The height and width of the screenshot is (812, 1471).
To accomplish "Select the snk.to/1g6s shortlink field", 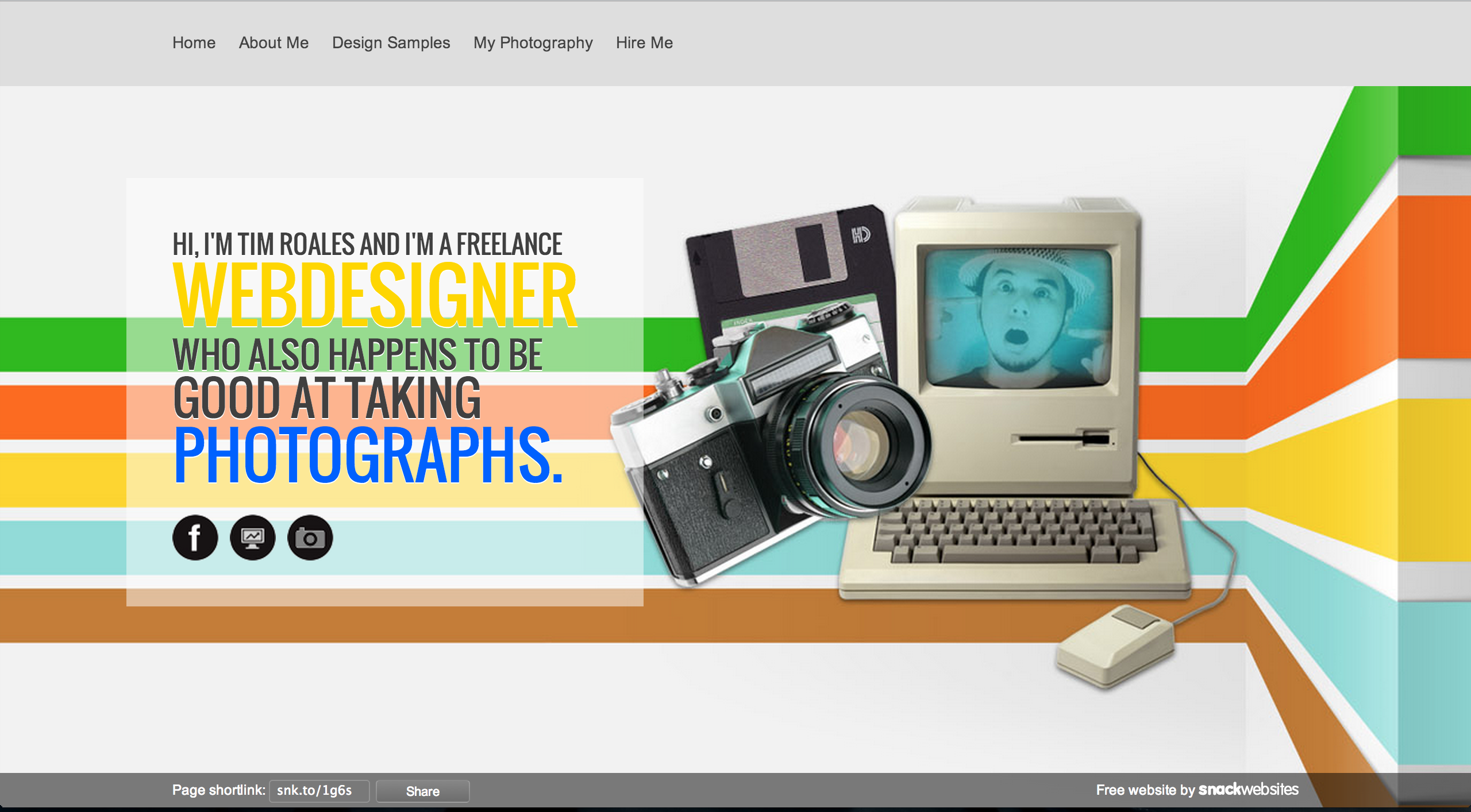I will point(319,791).
